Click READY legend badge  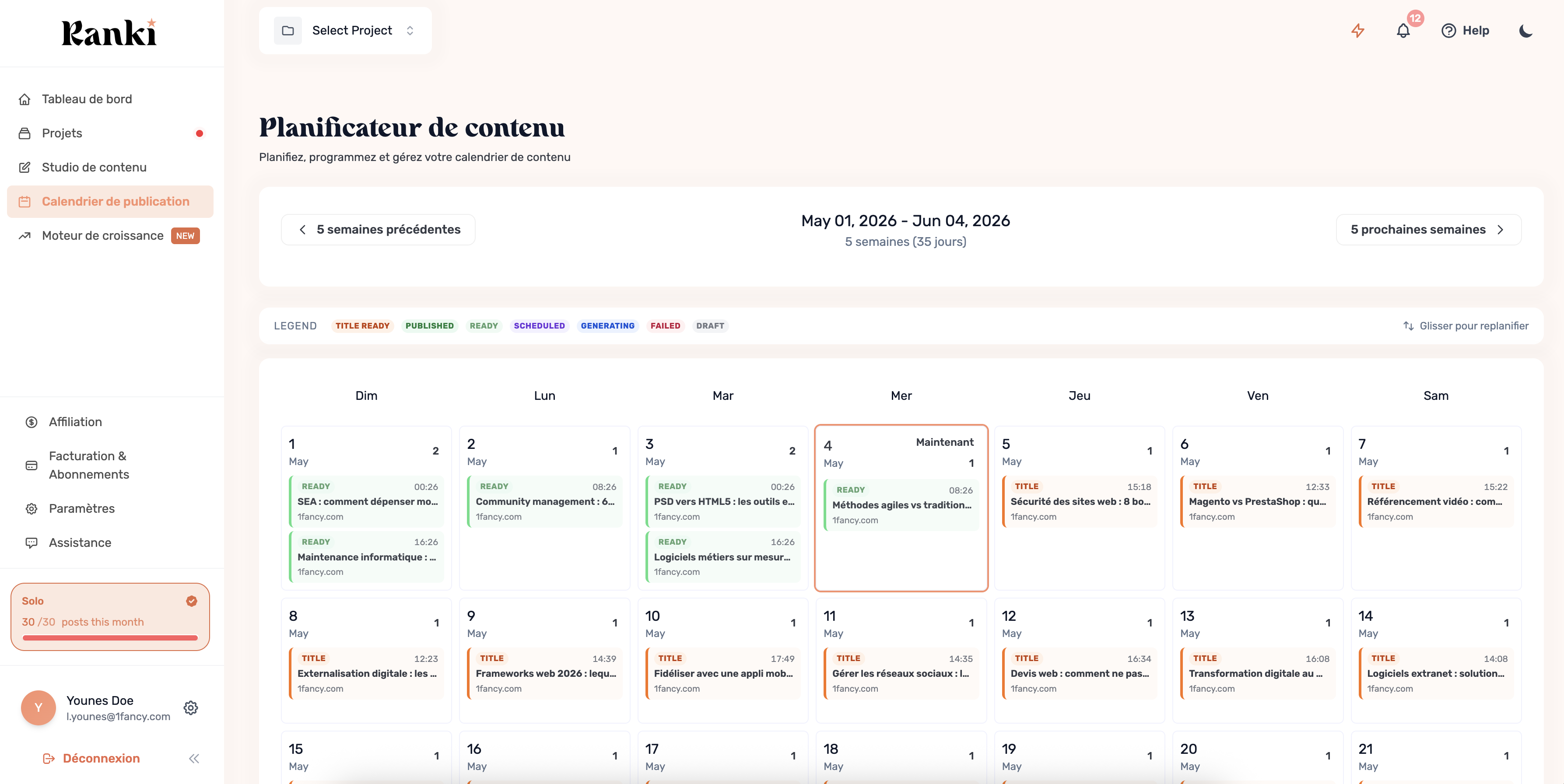483,326
